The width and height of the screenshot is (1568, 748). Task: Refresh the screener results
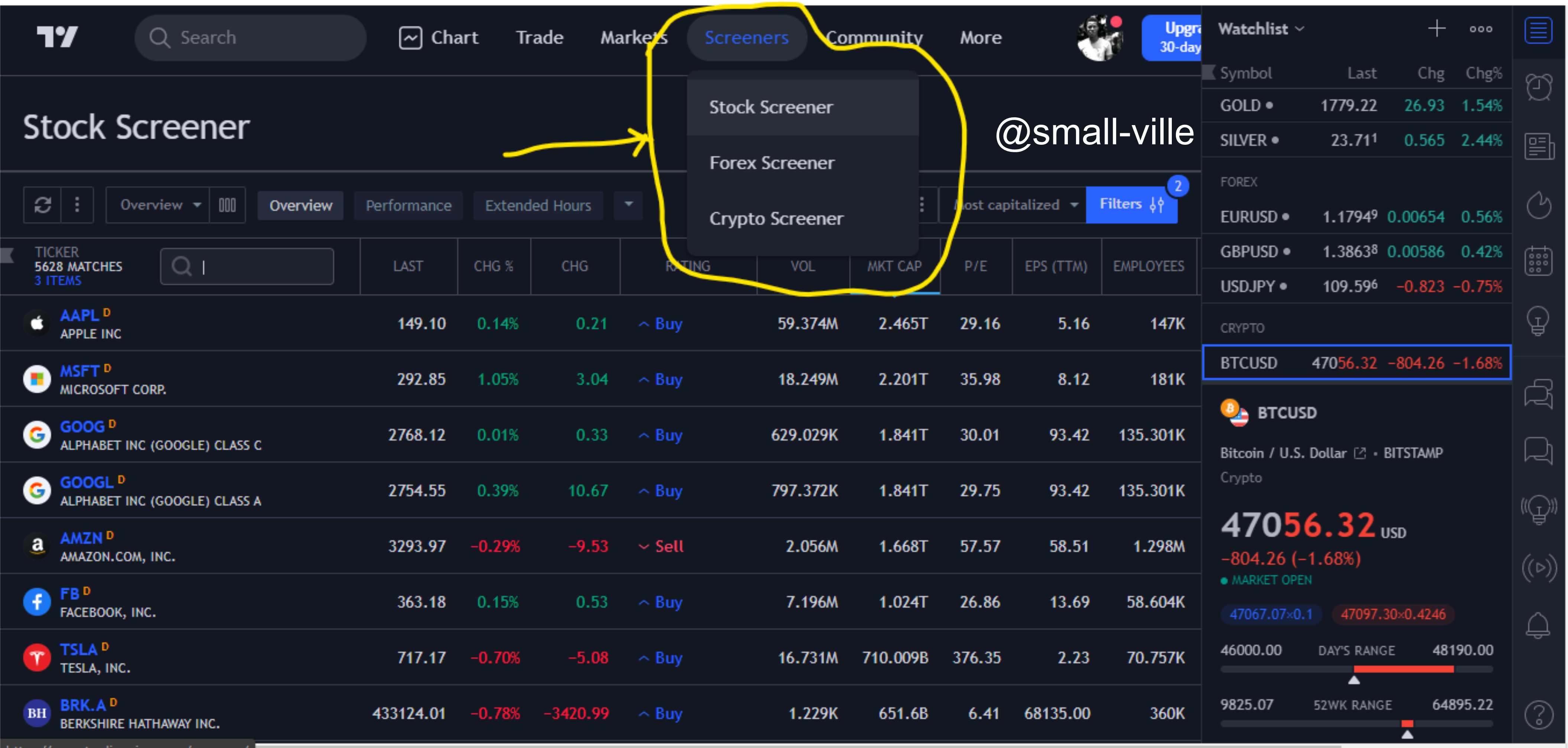42,205
